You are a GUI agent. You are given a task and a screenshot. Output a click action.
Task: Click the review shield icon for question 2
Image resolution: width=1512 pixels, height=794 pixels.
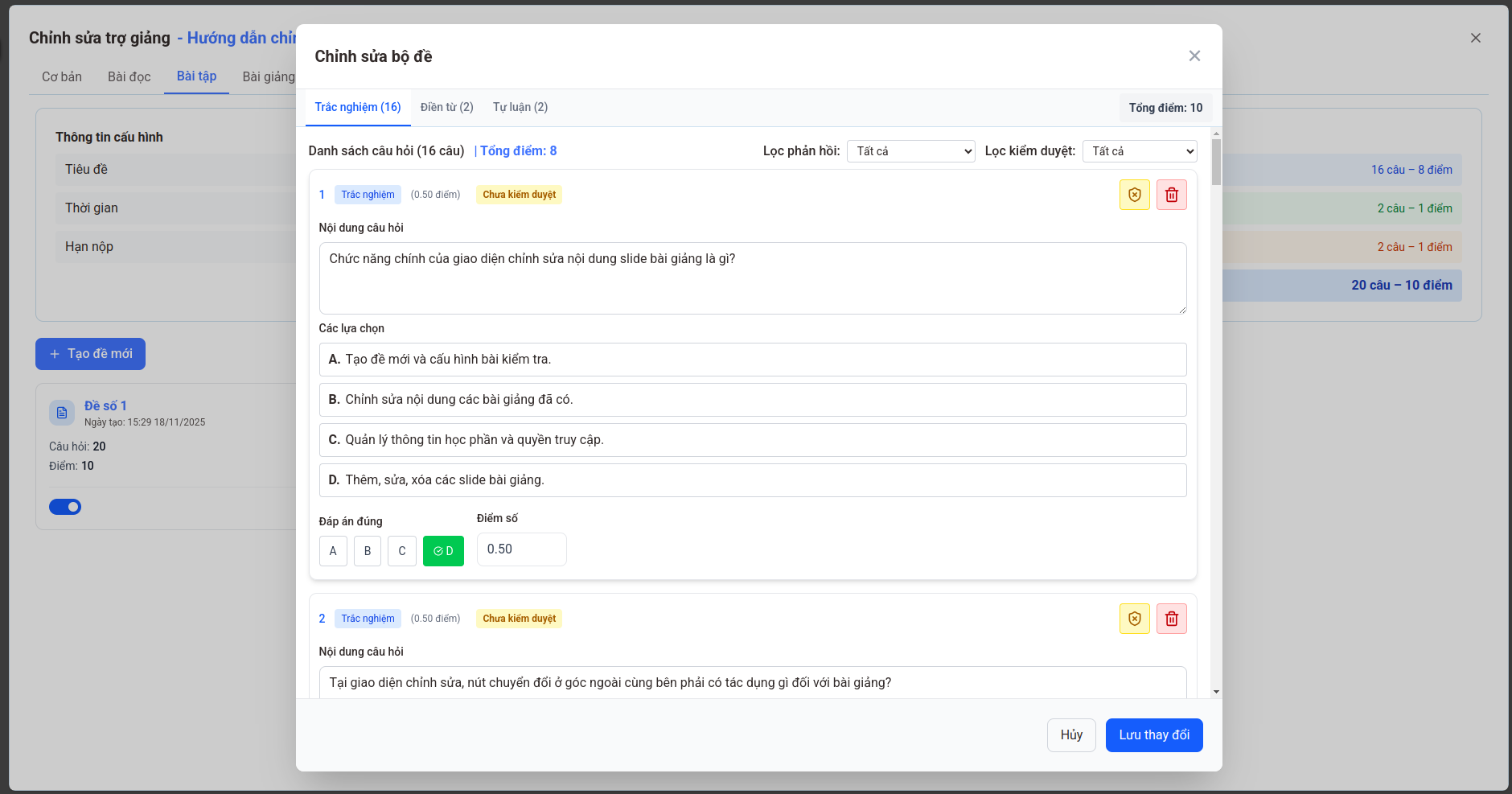(1134, 619)
